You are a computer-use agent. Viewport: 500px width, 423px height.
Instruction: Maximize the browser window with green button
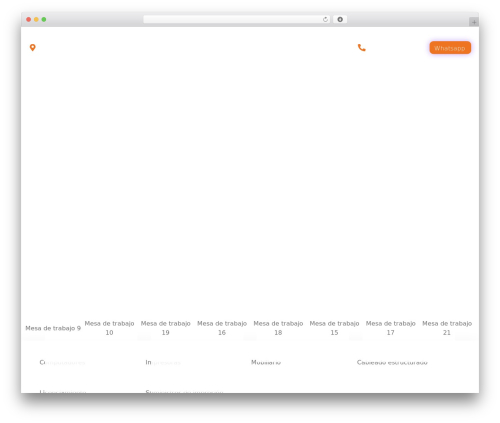point(44,20)
